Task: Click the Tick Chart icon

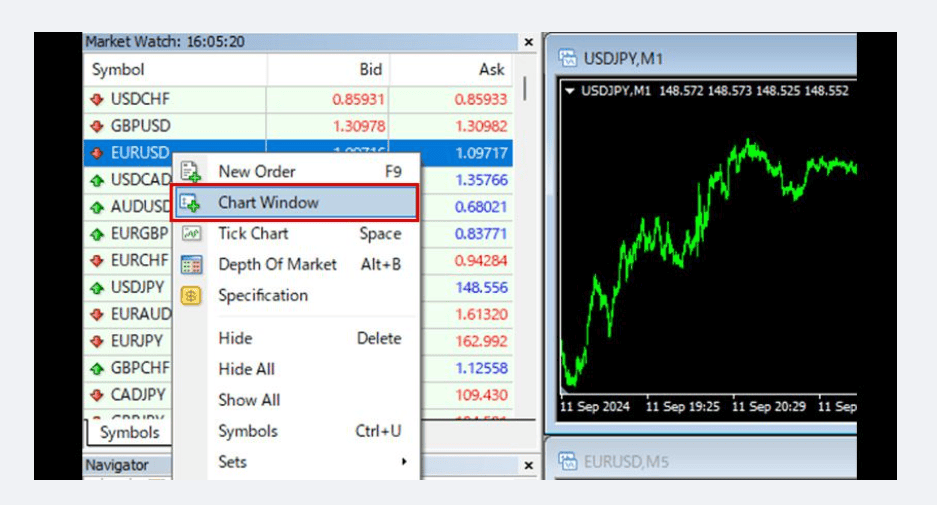Action: (x=191, y=233)
